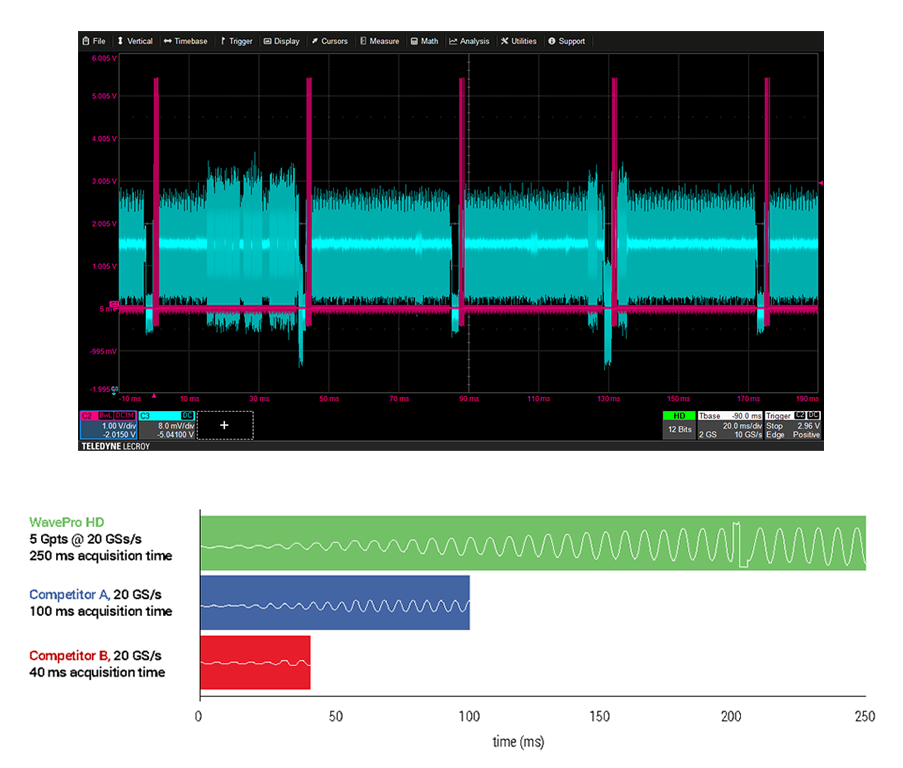The image size is (903, 768).
Task: Click the Utilities menu tools icon
Action: [x=504, y=41]
